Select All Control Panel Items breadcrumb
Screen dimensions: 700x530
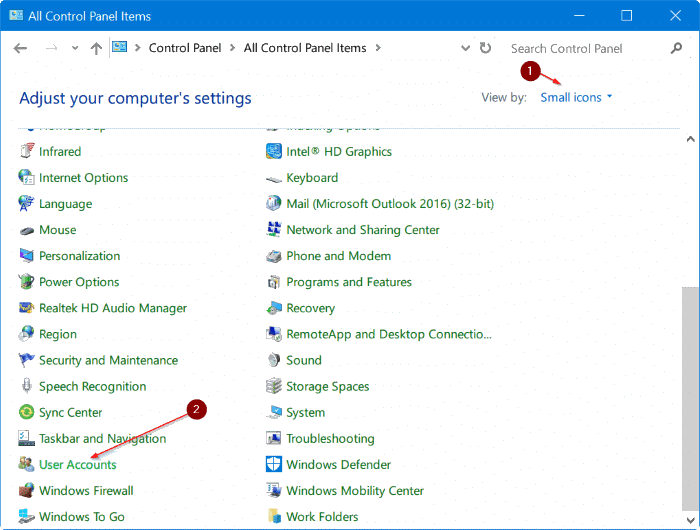(x=305, y=48)
